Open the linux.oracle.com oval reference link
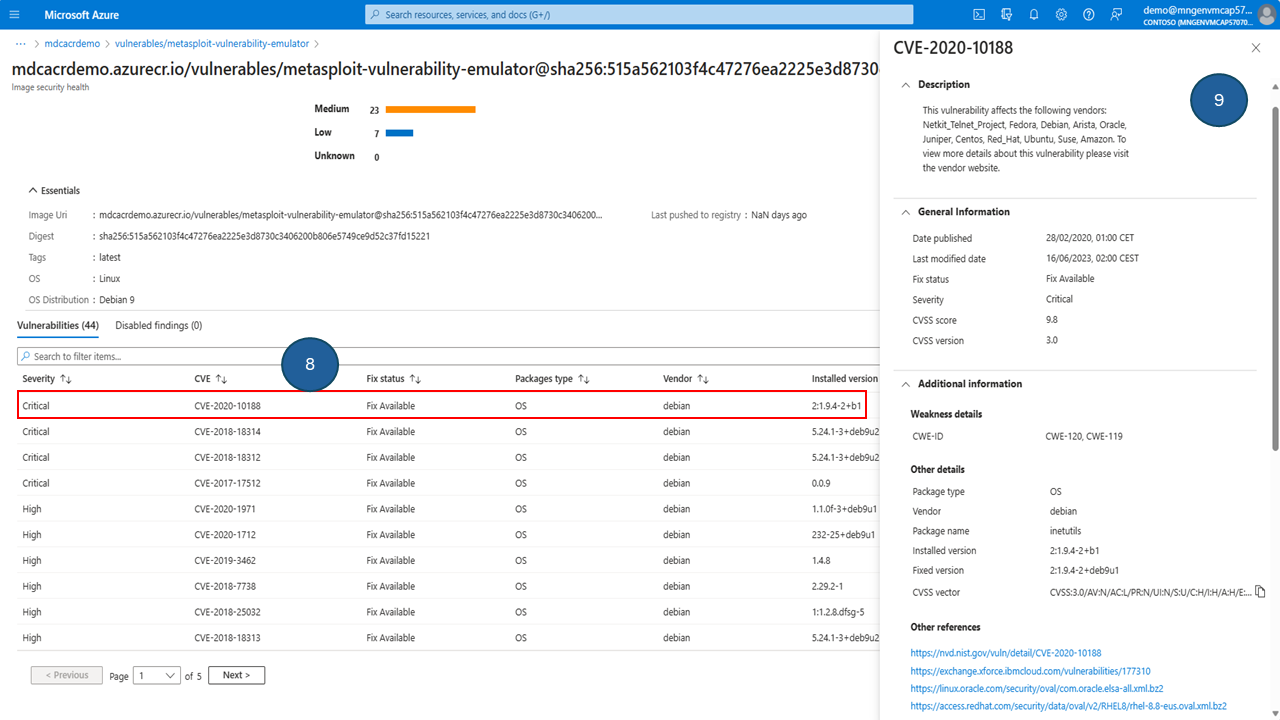The height and width of the screenshot is (720, 1280). tap(1036, 689)
